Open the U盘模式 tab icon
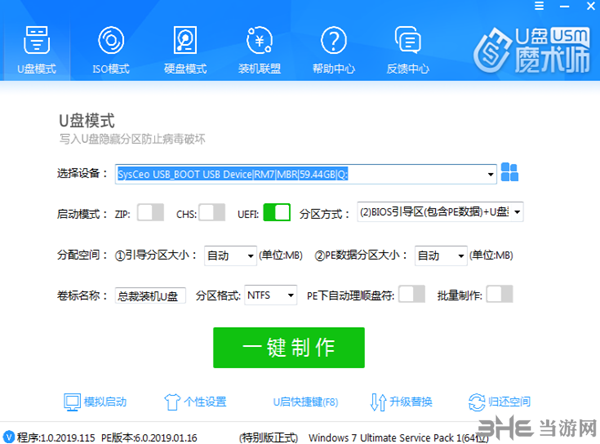 pos(36,40)
